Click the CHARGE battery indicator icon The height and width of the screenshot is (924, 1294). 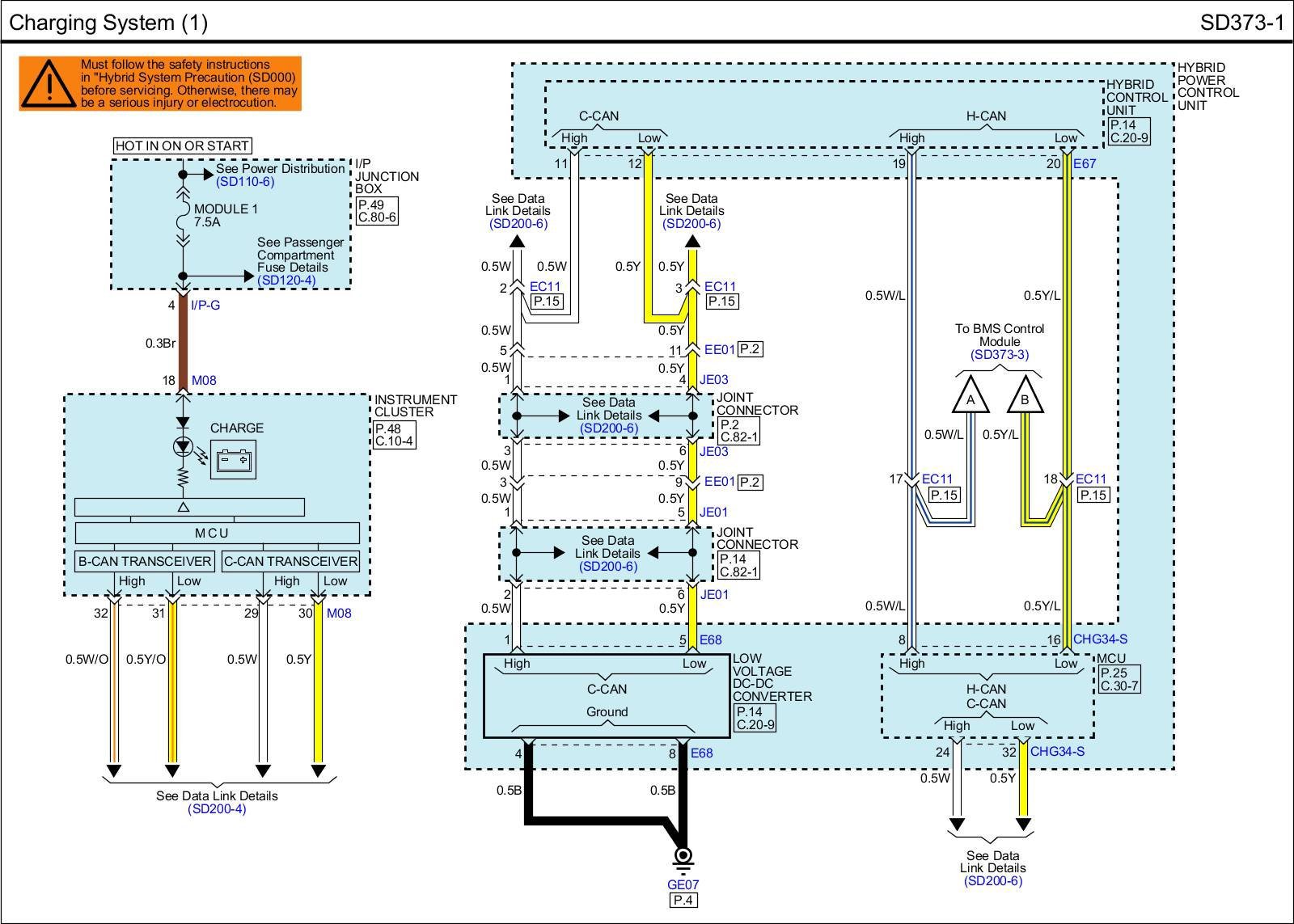pos(233,460)
